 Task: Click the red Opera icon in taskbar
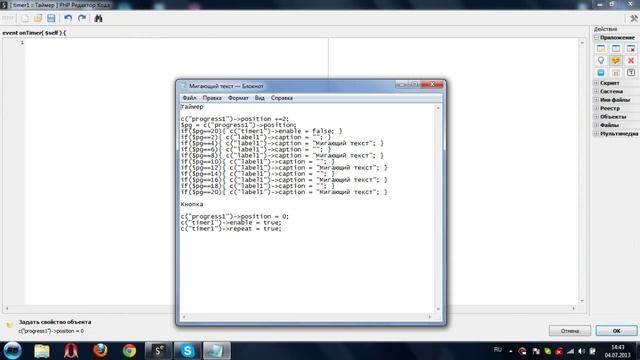click(x=71, y=351)
